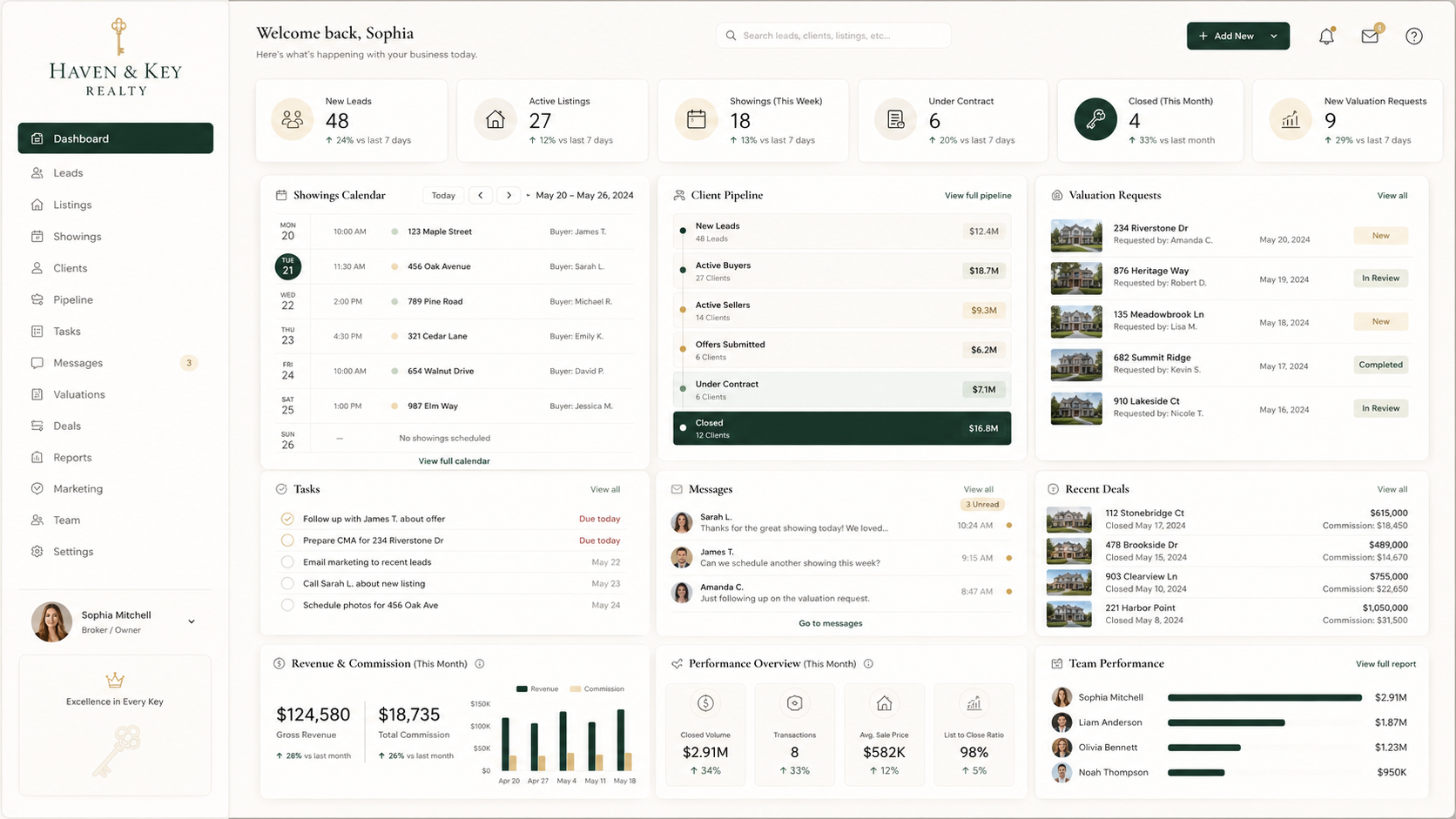The width and height of the screenshot is (1456, 819).
Task: Click the Under Contract document icon
Action: pos(896,119)
